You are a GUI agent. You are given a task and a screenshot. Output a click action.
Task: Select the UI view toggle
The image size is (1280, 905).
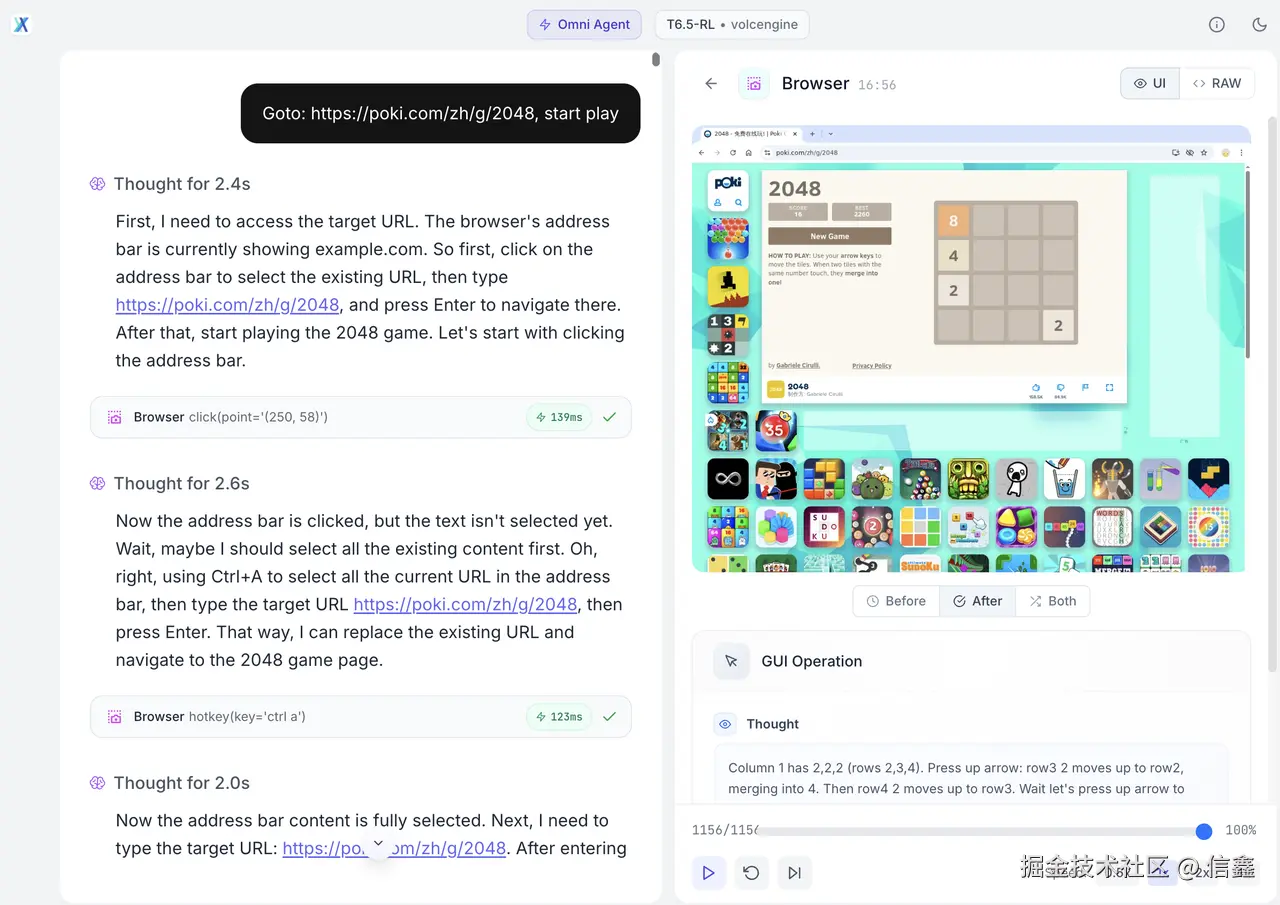point(1150,84)
